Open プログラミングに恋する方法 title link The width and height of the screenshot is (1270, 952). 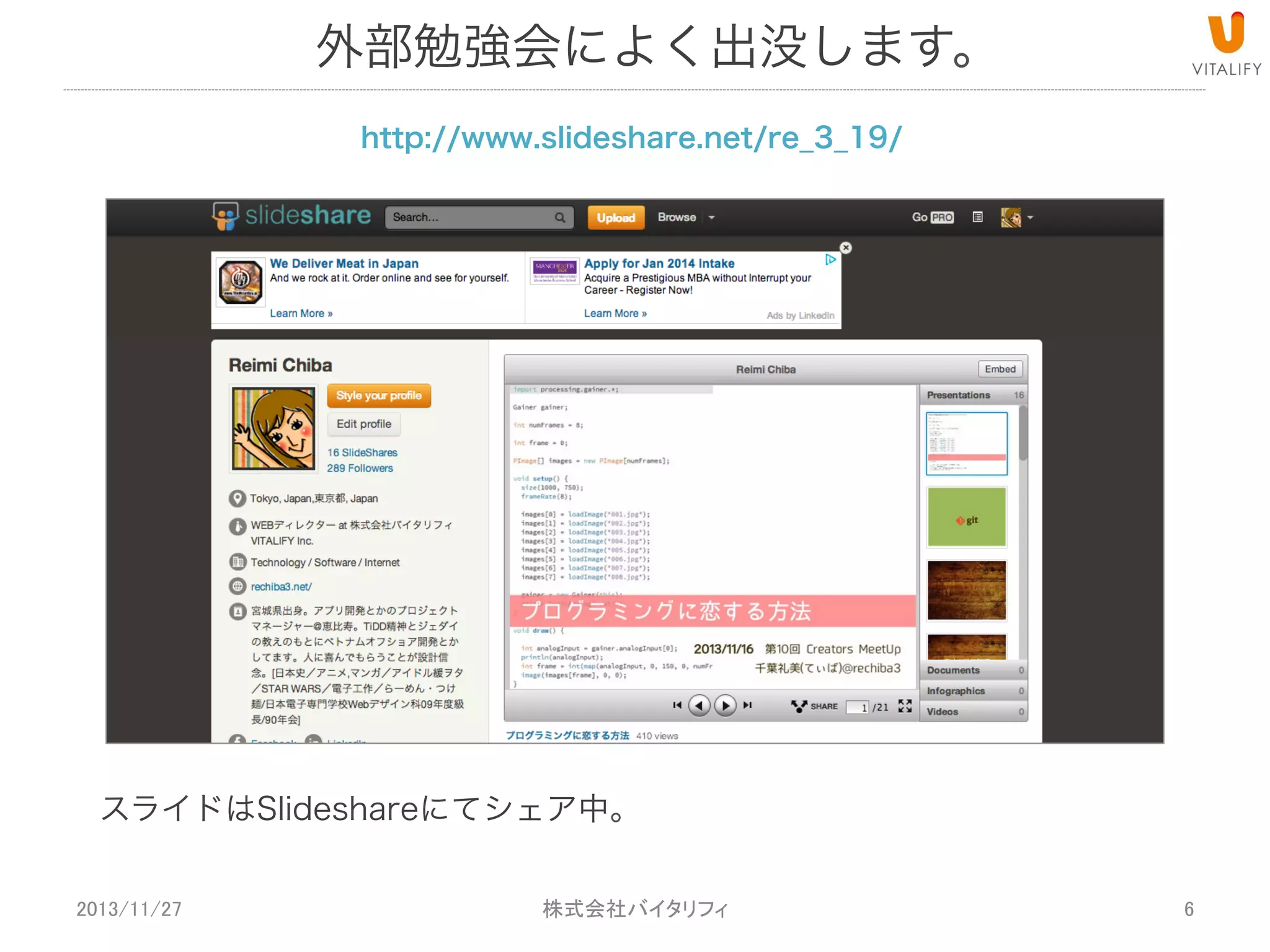coord(567,736)
